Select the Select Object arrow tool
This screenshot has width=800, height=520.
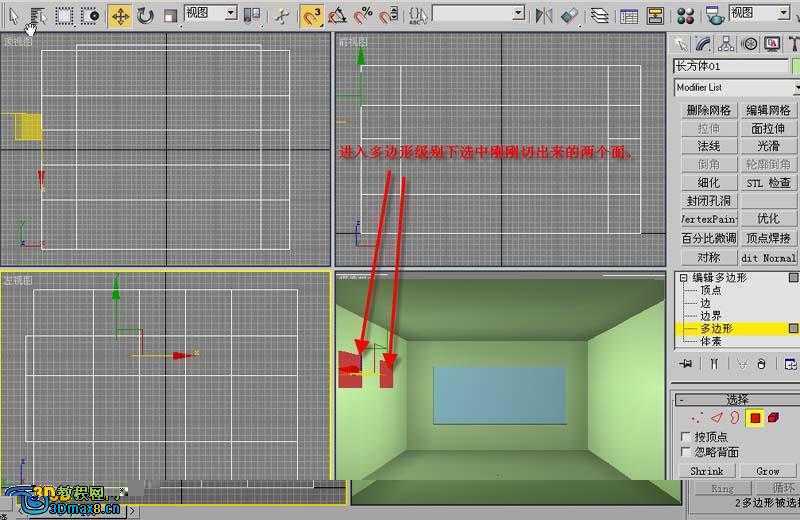(14, 16)
